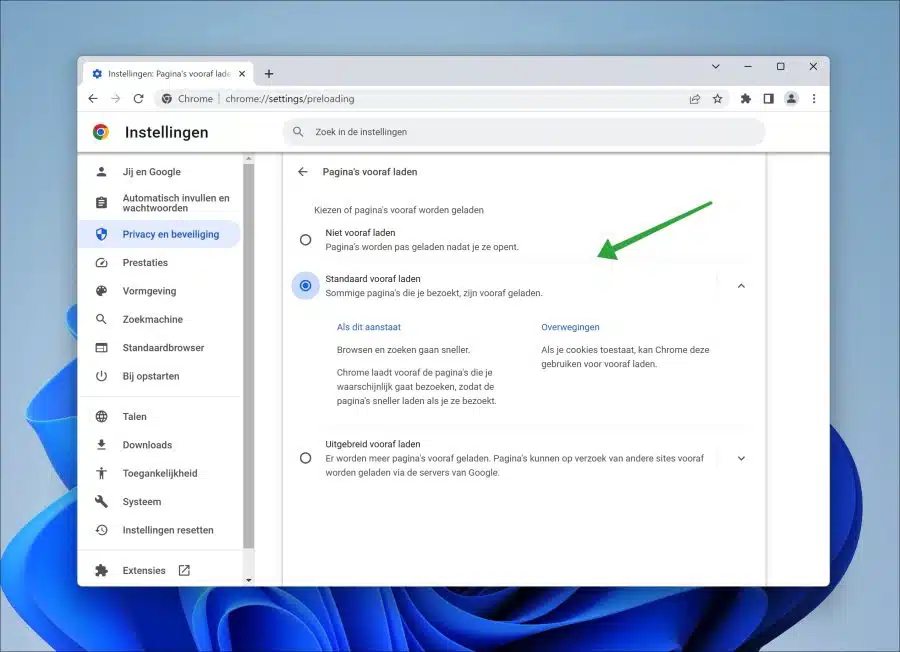The width and height of the screenshot is (900, 652).
Task: Reload the settings page
Action: (x=138, y=99)
